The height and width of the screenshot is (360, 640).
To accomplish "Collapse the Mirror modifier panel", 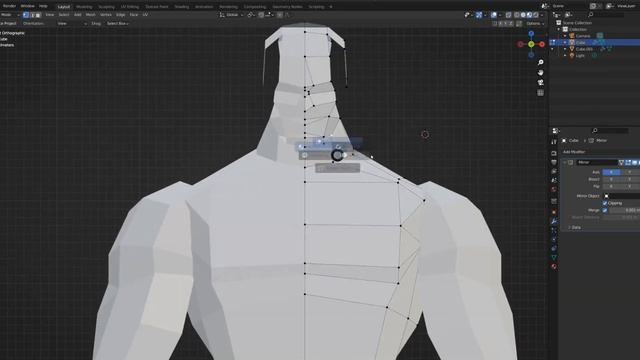I will [x=565, y=162].
